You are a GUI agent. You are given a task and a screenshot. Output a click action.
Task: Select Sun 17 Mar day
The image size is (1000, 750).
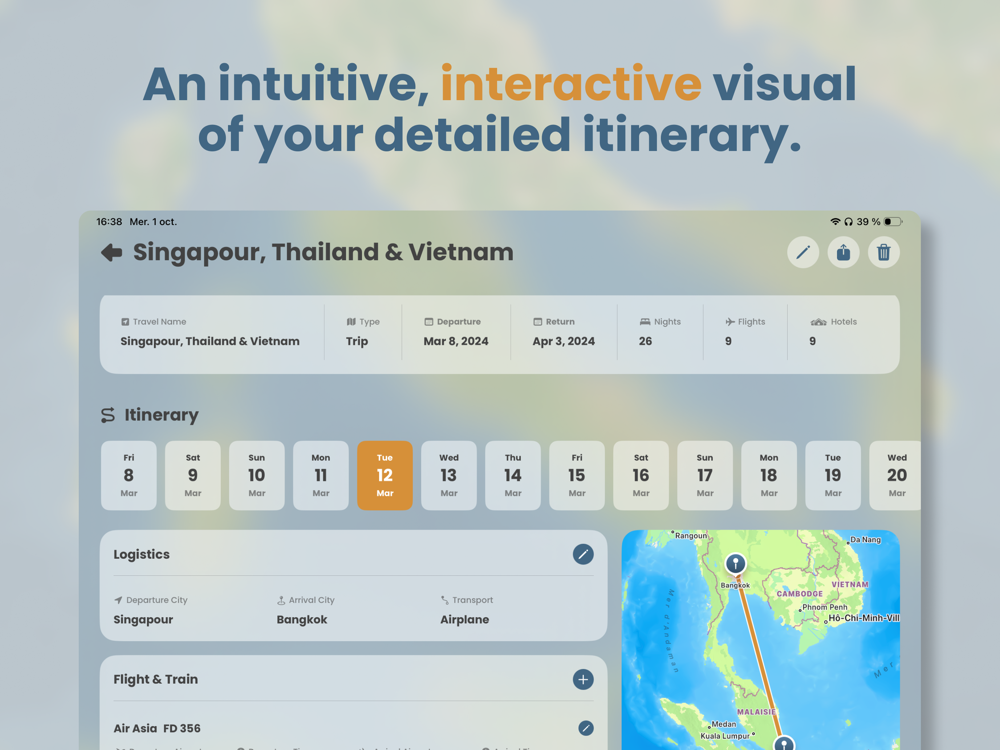tap(705, 475)
